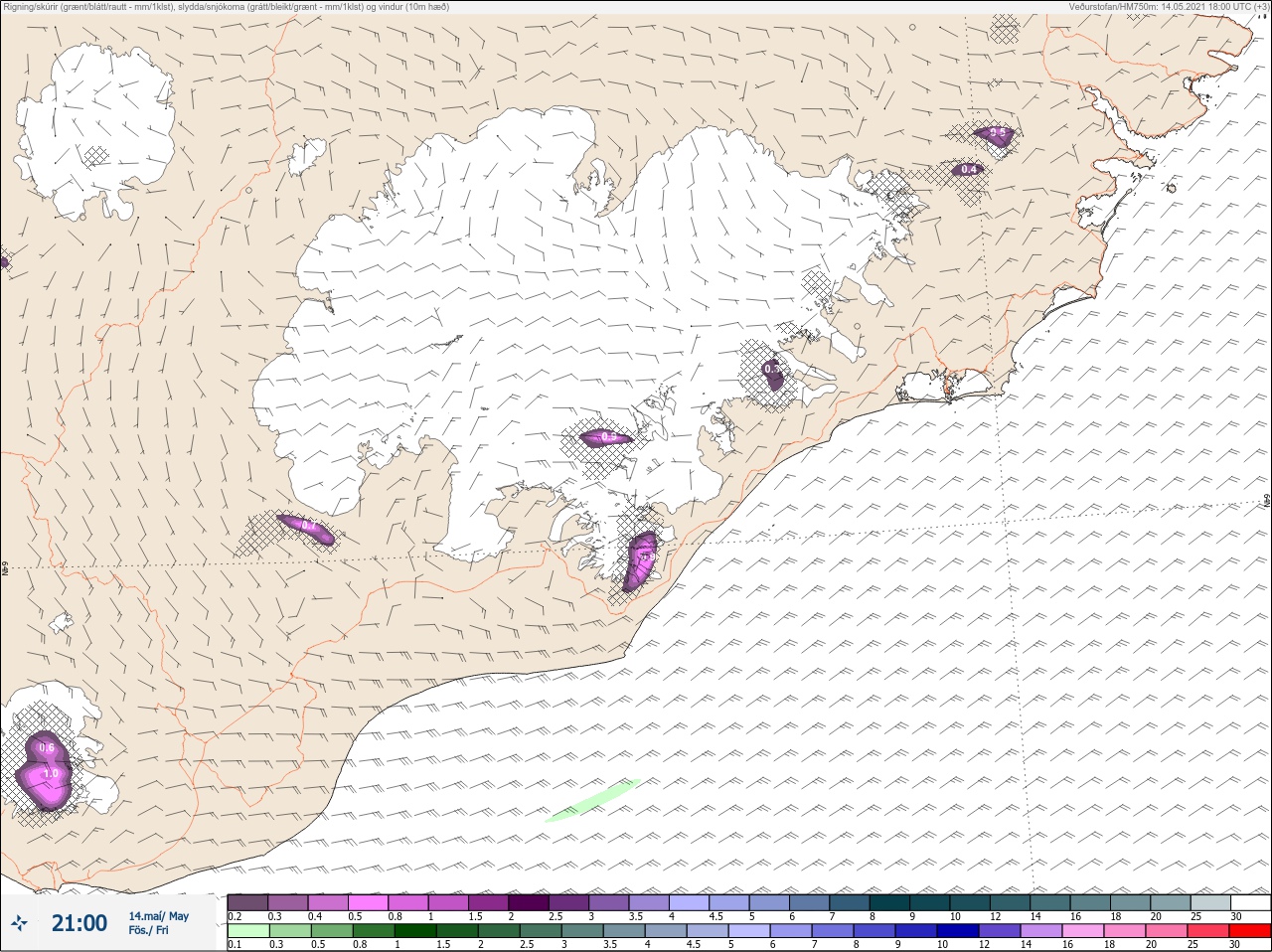This screenshot has width=1272, height=952.
Task: Click the '3.5' label in lower legend row
Action: point(612,945)
